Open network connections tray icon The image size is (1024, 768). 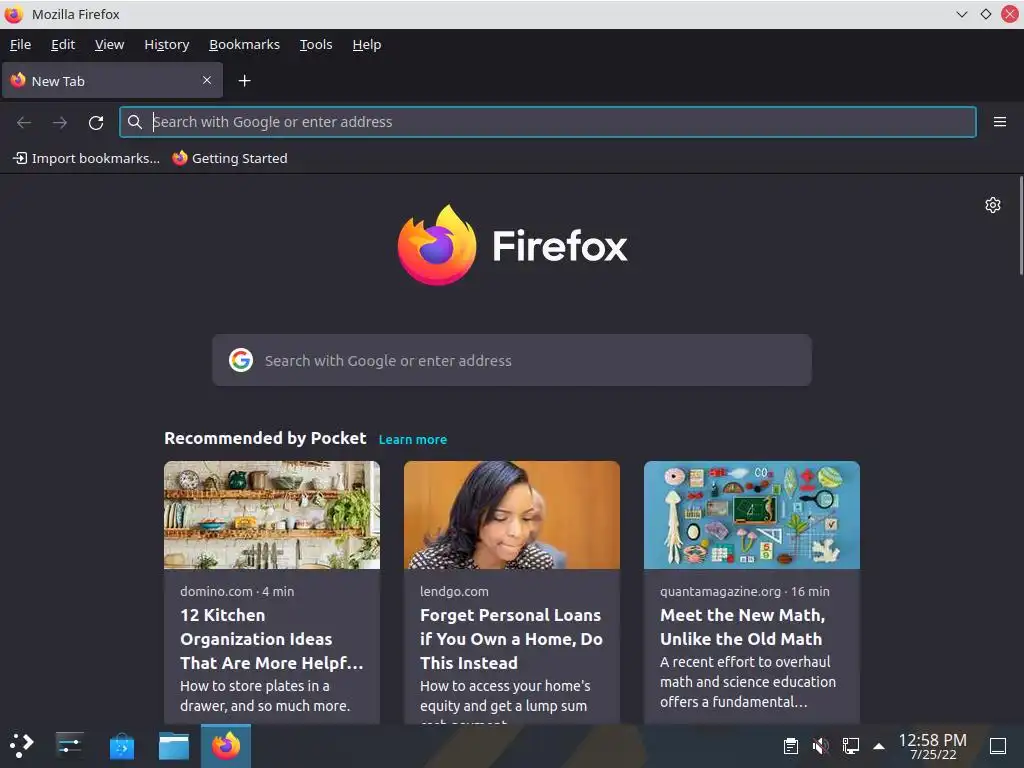pyautogui.click(x=850, y=745)
